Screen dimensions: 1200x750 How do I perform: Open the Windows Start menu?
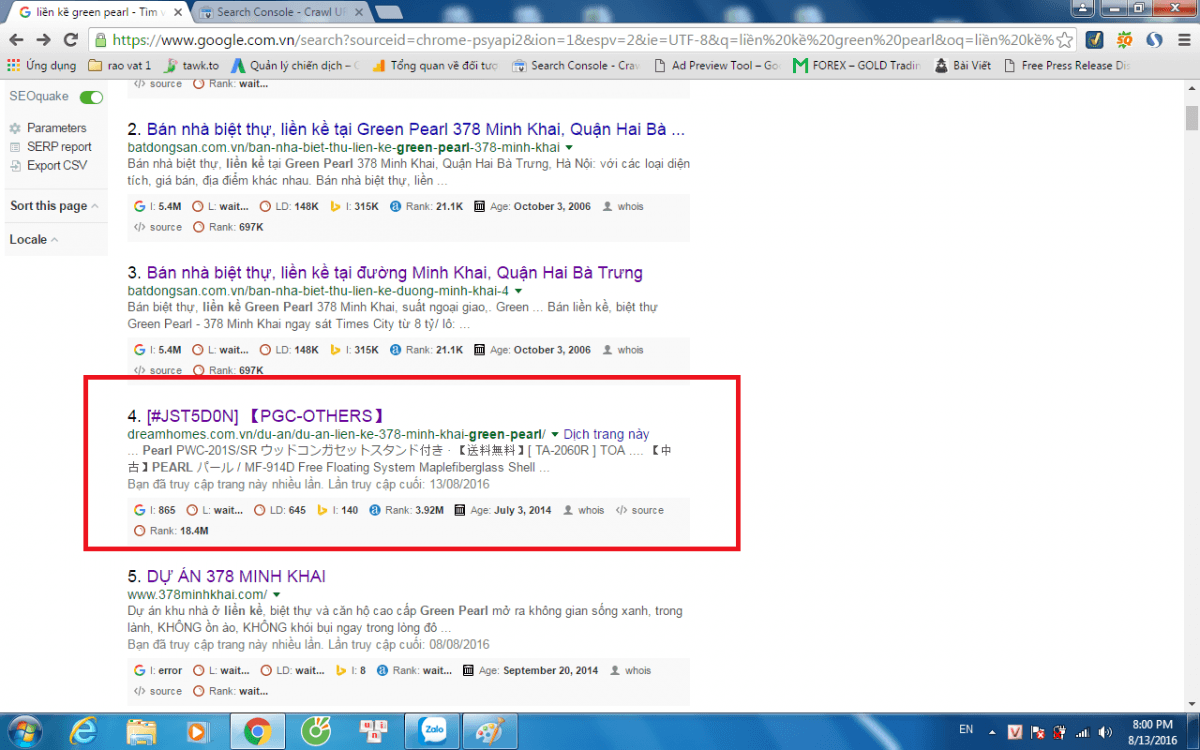coord(23,731)
